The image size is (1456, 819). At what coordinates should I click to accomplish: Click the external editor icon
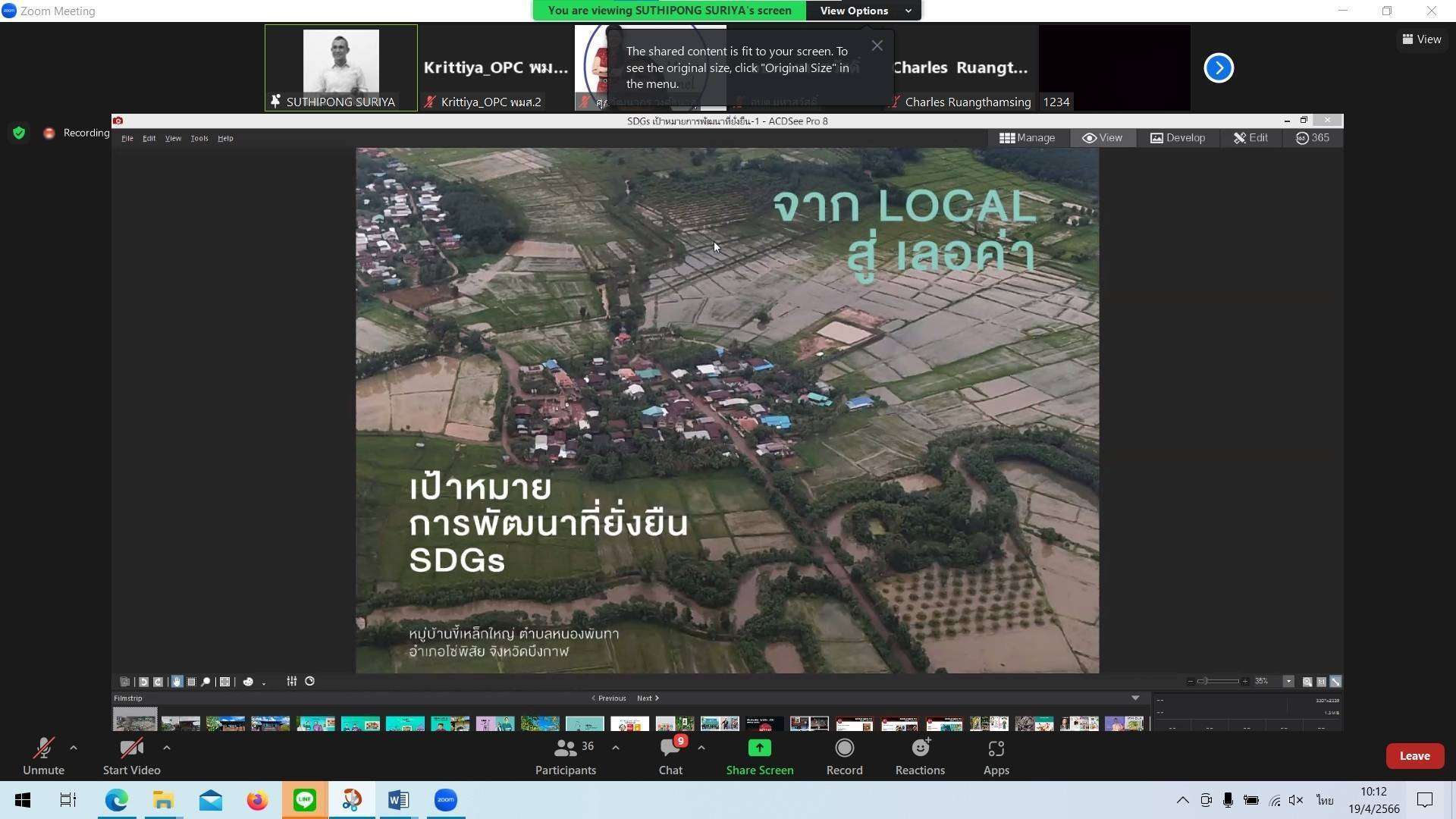(125, 682)
